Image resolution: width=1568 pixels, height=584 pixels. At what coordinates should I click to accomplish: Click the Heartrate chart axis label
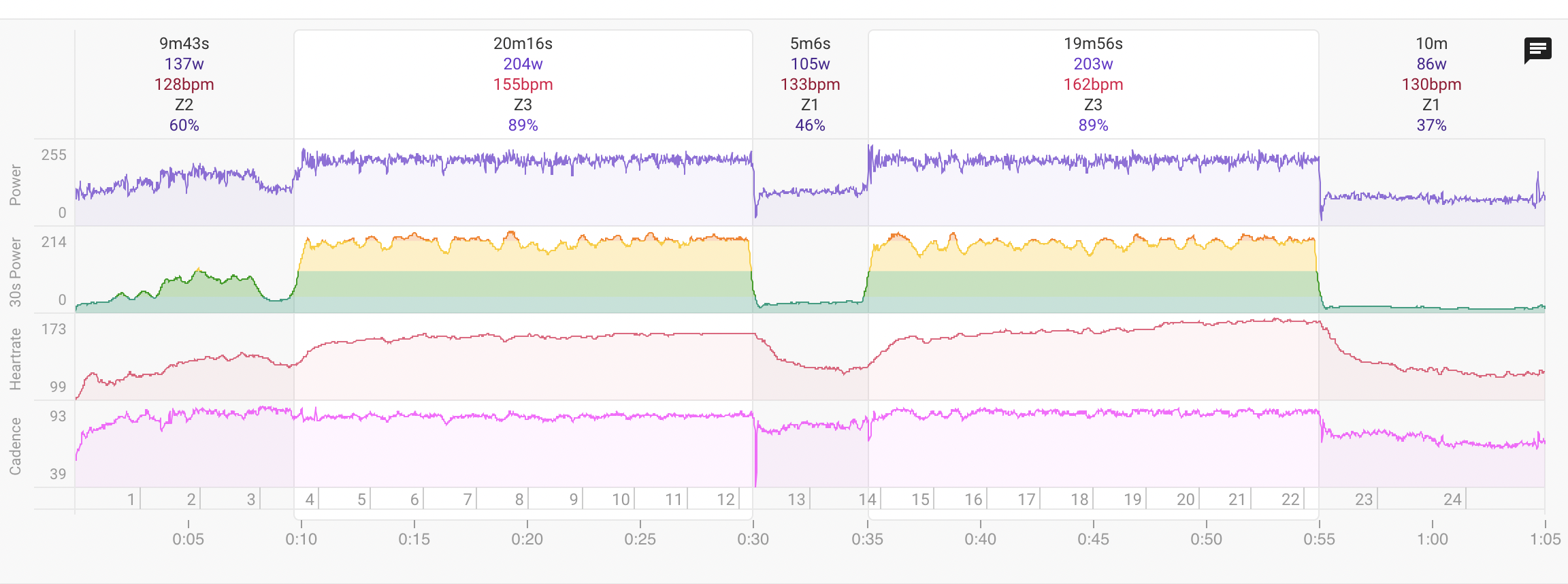coord(15,359)
